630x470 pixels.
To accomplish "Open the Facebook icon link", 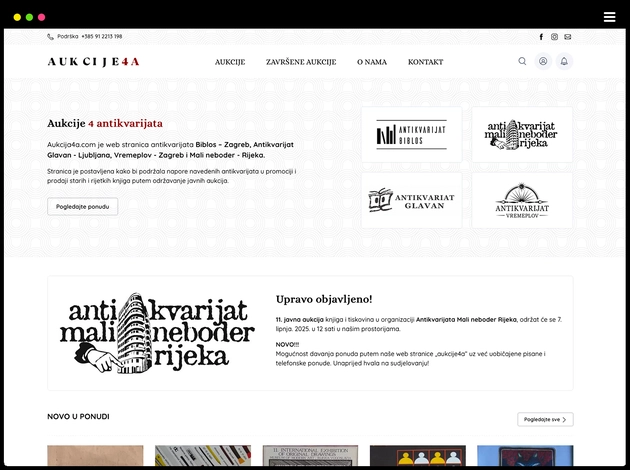I will pos(541,37).
